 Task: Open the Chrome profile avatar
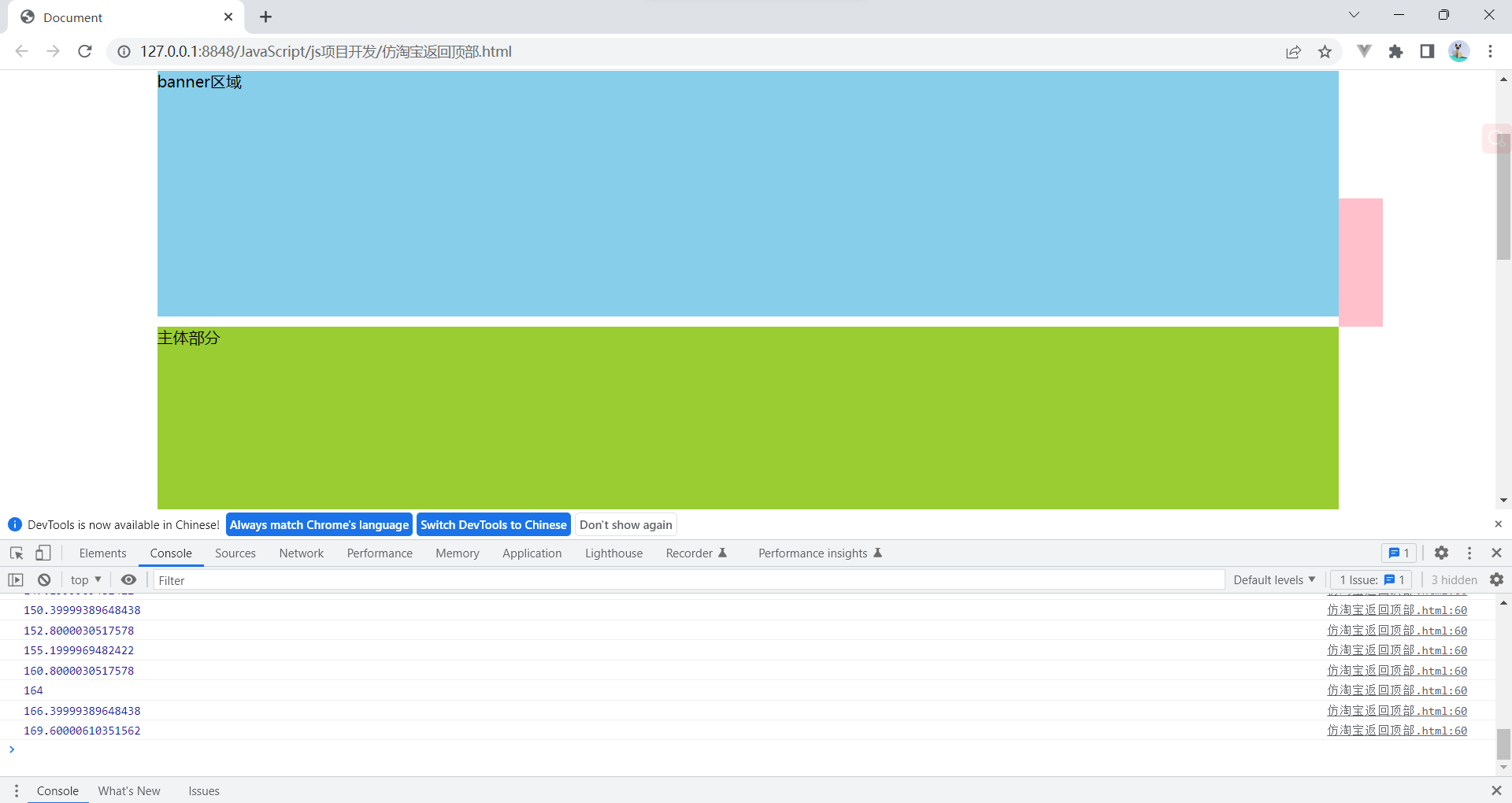(x=1459, y=51)
